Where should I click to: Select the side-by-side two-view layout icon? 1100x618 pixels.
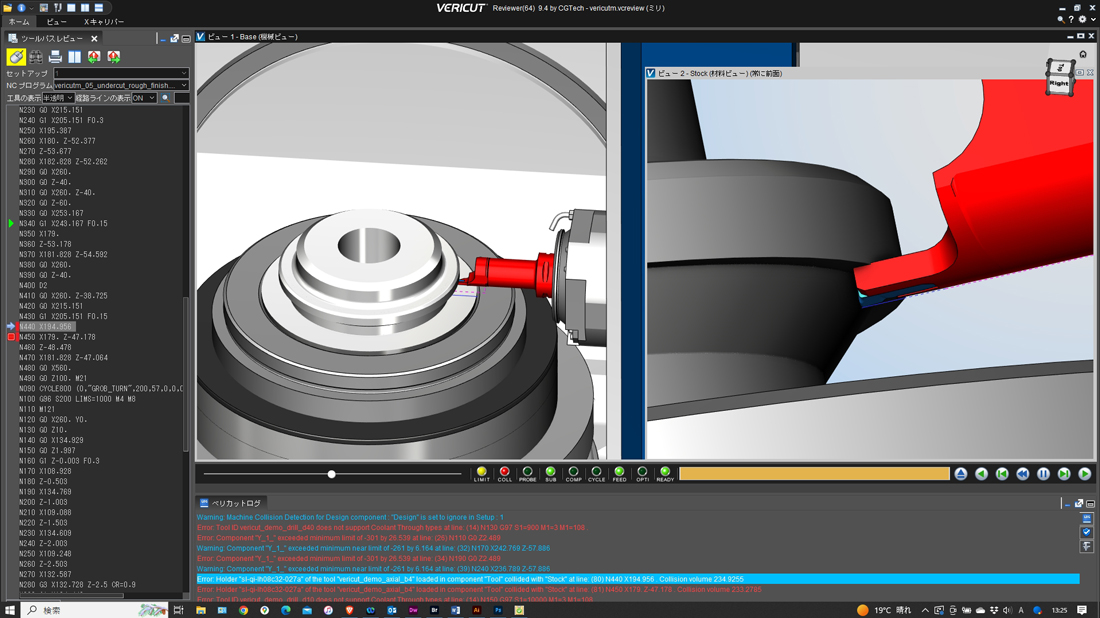tap(85, 8)
